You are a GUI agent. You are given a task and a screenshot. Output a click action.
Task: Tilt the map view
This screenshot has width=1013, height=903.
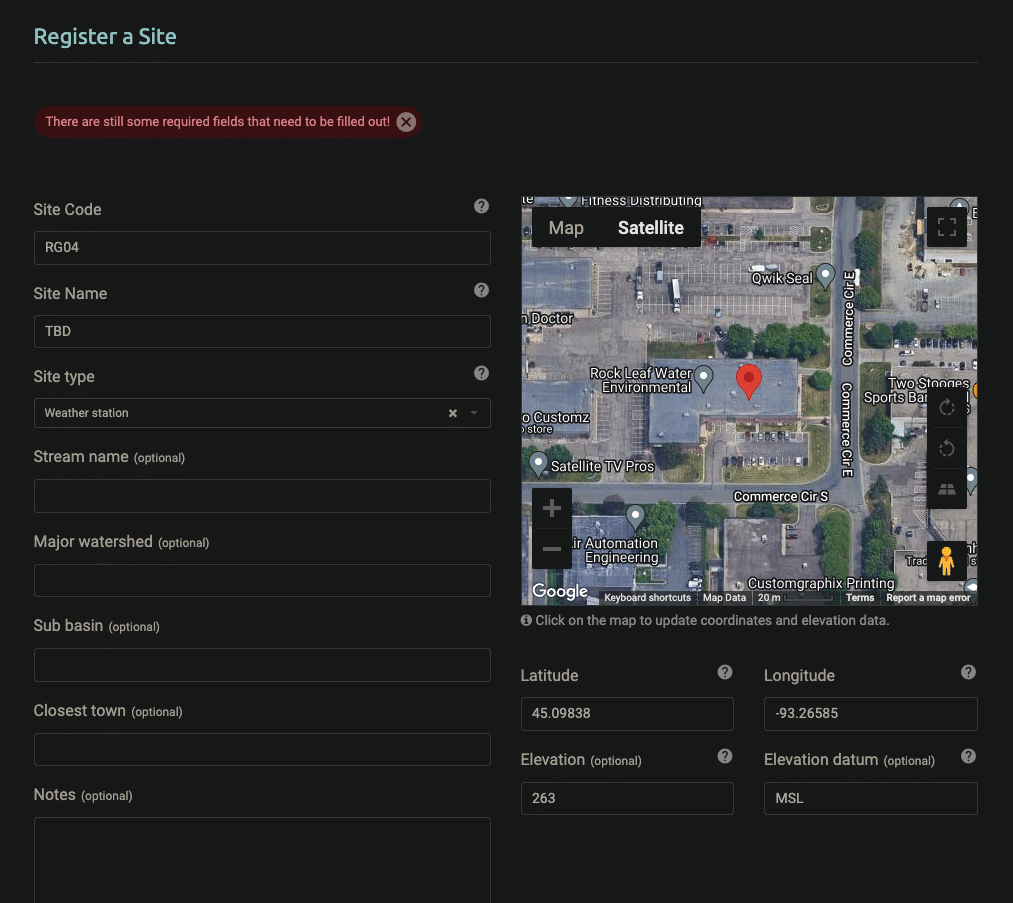946,489
